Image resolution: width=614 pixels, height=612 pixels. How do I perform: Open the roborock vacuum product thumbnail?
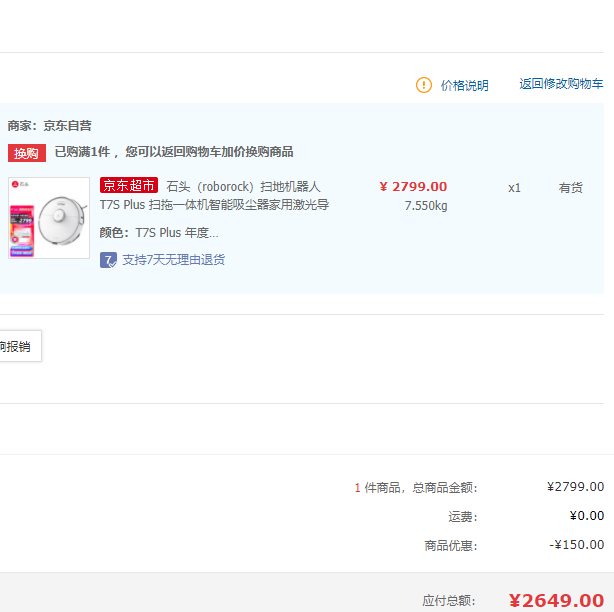[49, 218]
